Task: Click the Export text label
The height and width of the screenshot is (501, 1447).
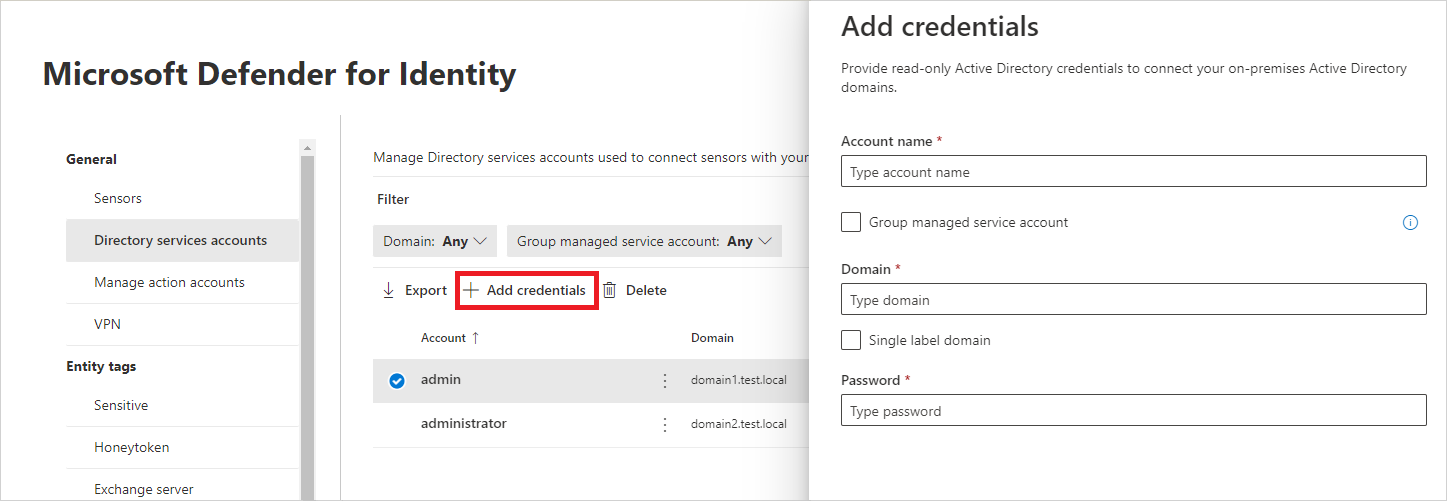Action: tap(426, 290)
